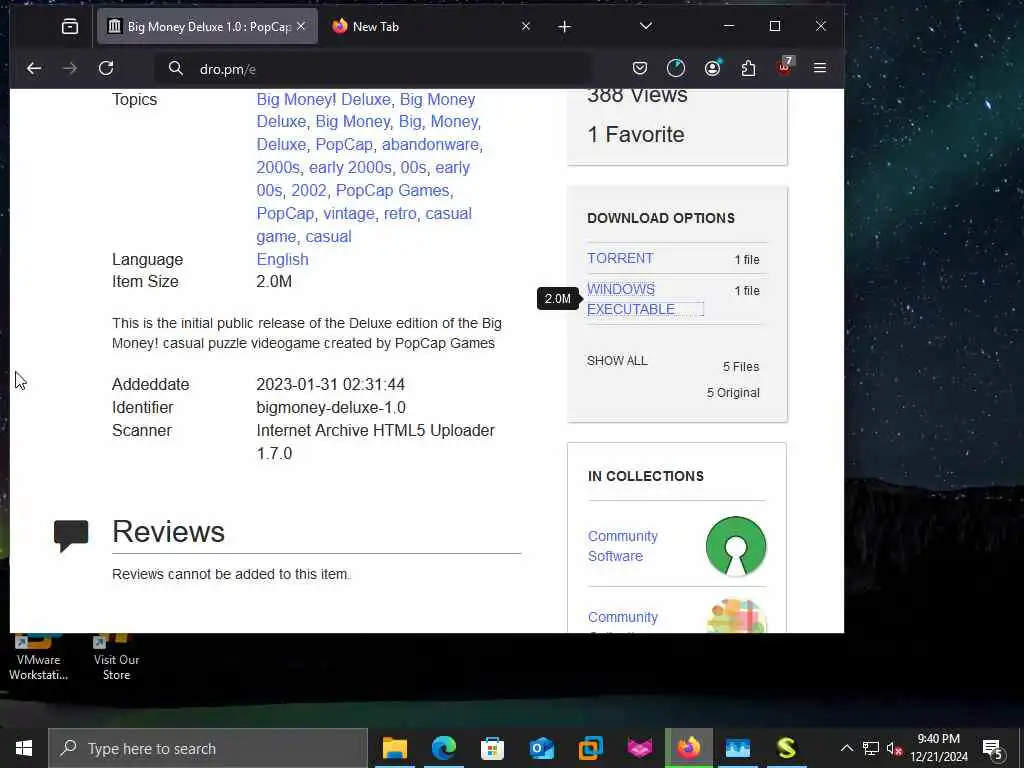
Task: Open the clock showing 9:40 PM
Action: pyautogui.click(x=939, y=748)
